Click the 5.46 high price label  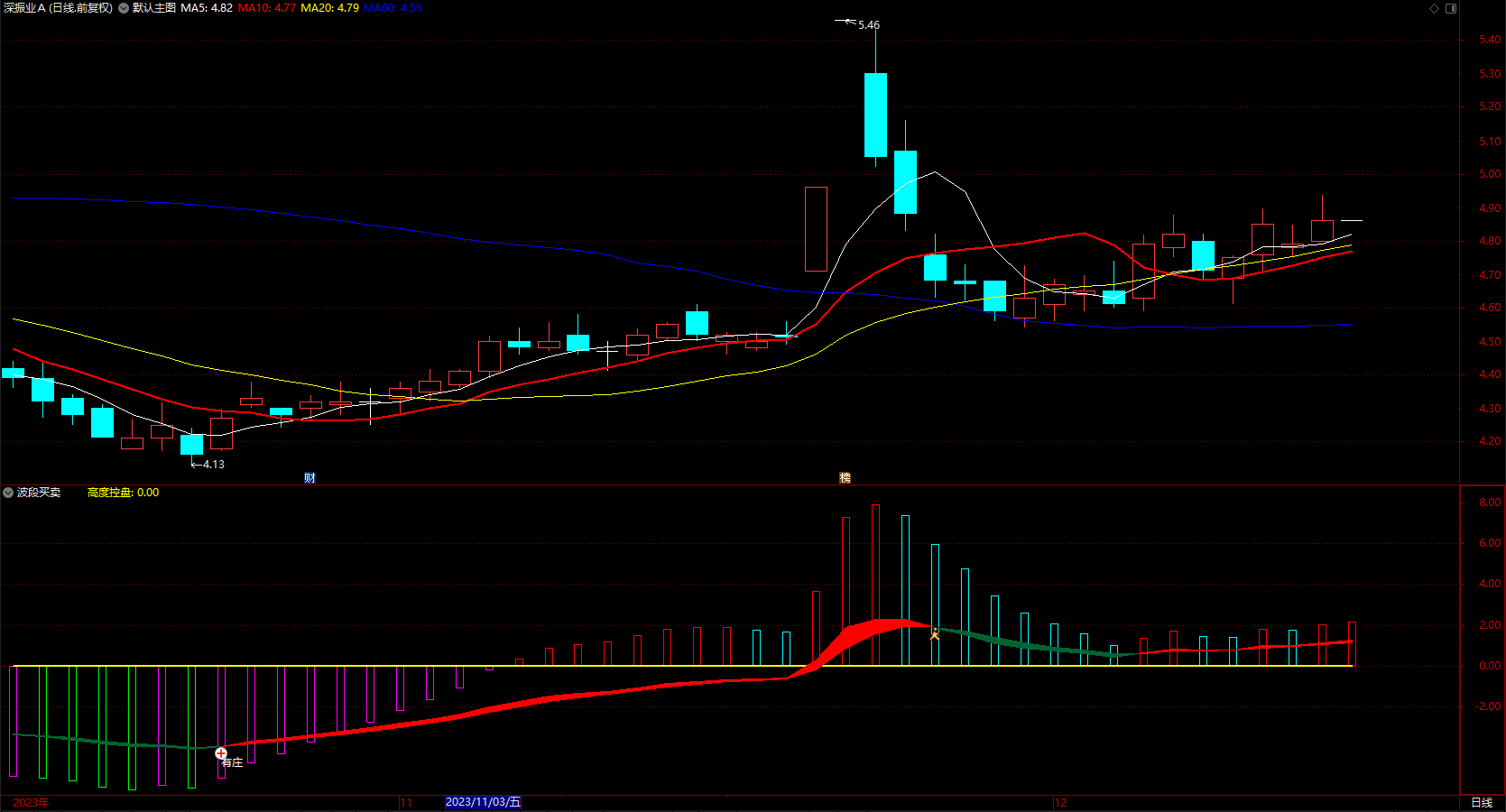pos(869,25)
